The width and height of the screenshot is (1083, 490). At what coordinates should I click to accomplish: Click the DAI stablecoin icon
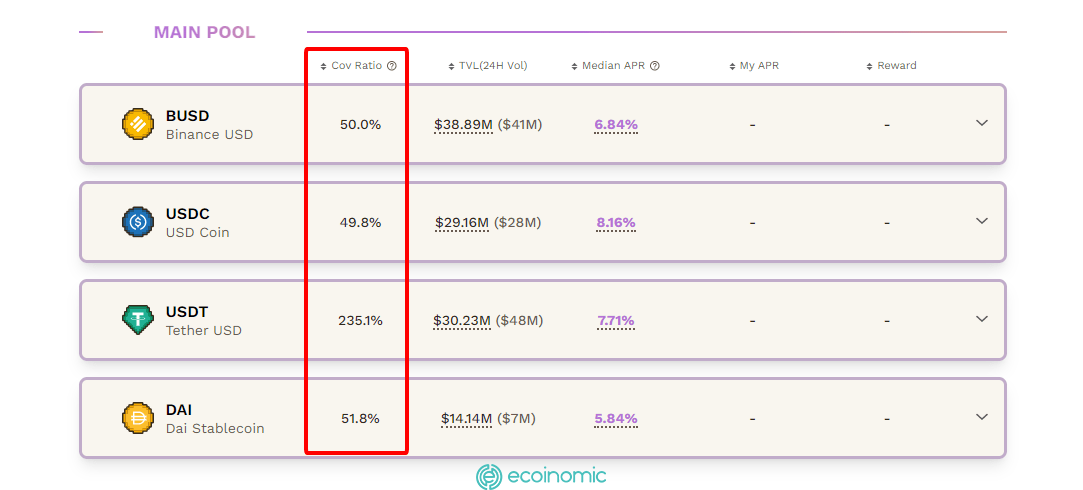point(137,418)
